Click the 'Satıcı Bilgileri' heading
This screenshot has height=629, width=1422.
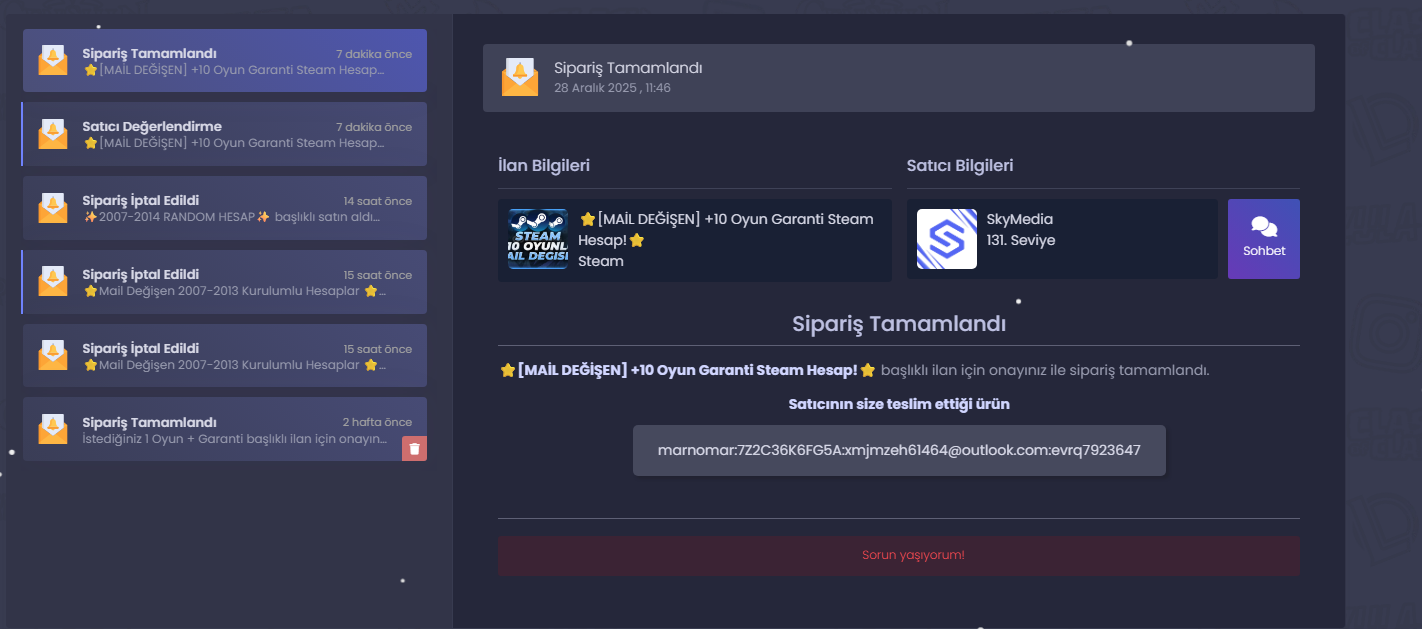click(x=960, y=165)
